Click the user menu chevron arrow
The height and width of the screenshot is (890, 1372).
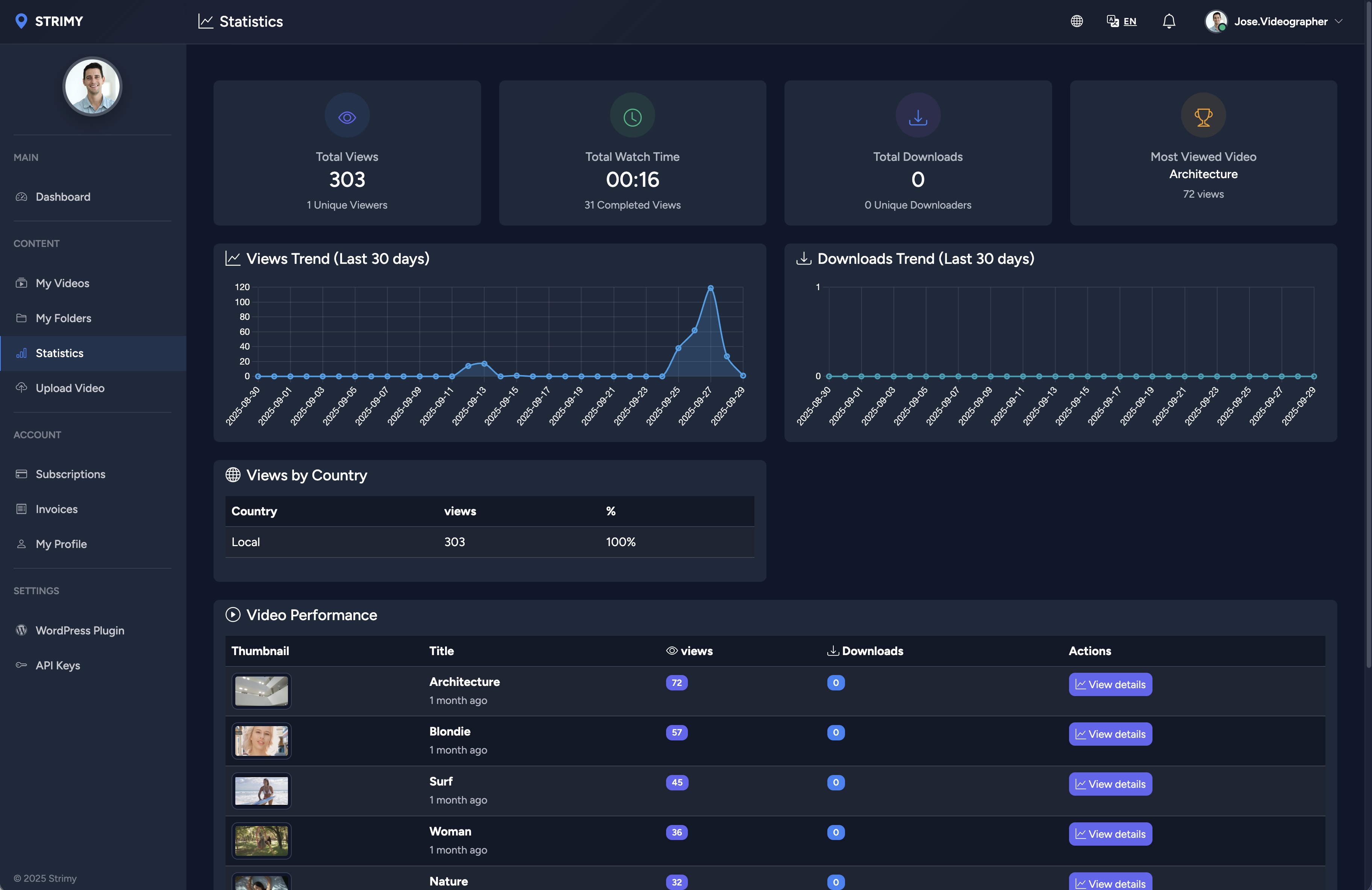pos(1339,21)
